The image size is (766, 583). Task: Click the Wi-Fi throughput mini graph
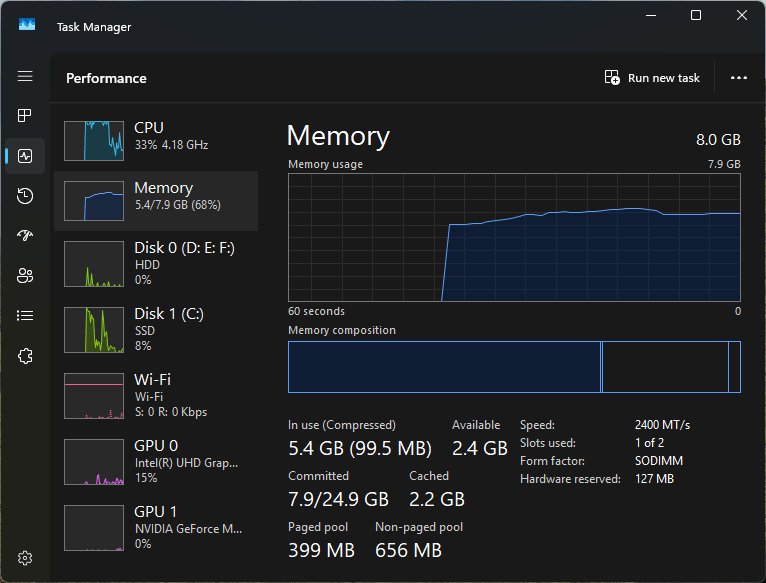(x=94, y=396)
